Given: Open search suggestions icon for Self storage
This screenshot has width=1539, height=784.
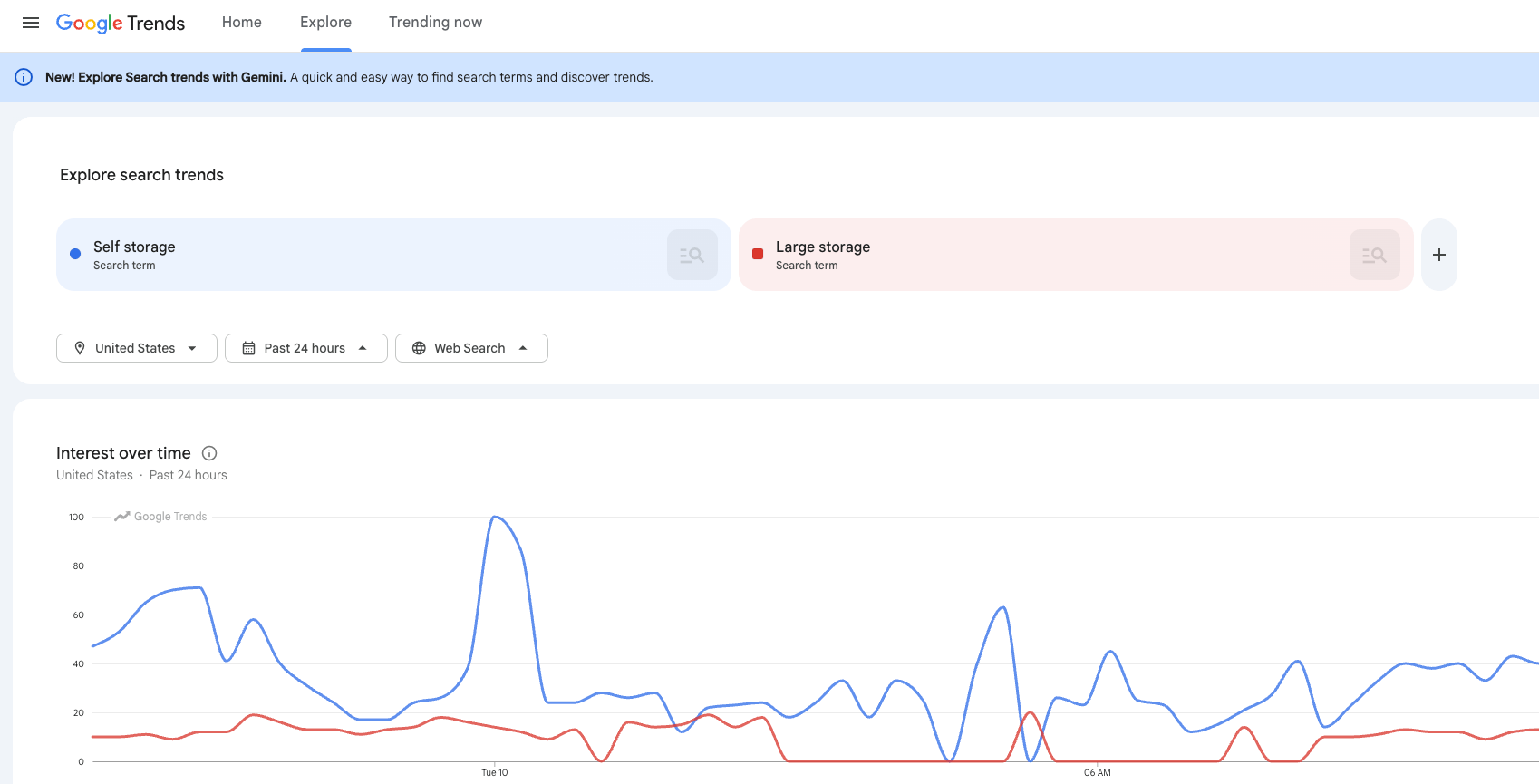Looking at the screenshot, I should click(x=692, y=255).
